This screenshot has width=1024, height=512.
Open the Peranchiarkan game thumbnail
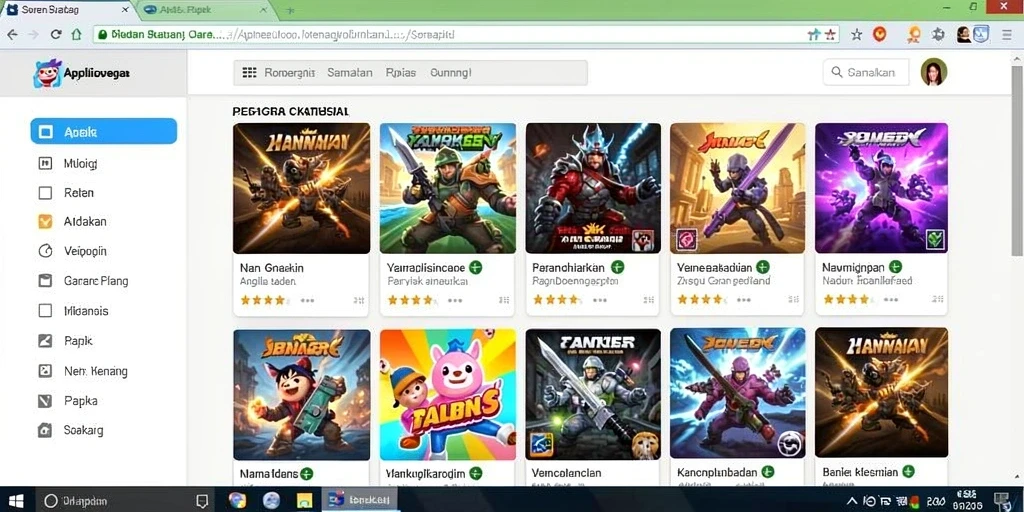[x=593, y=188]
